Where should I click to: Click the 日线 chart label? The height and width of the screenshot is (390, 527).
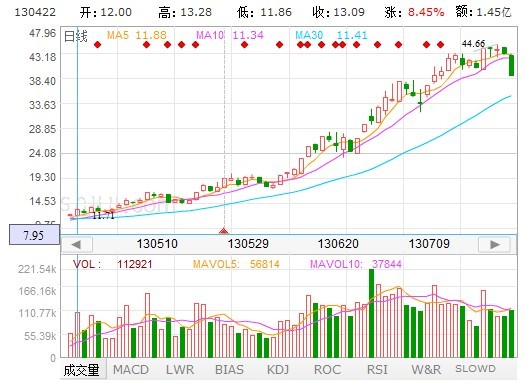tap(76, 36)
